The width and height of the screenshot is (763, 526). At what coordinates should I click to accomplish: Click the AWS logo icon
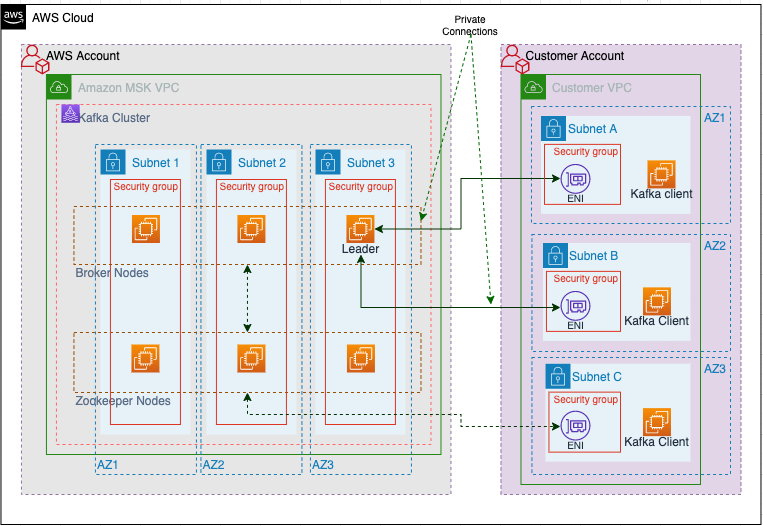pyautogui.click(x=13, y=18)
